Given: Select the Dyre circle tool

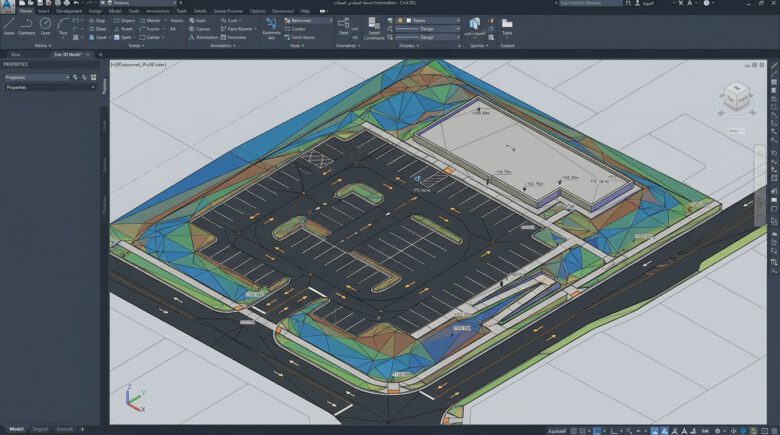Looking at the screenshot, I should [x=45, y=26].
